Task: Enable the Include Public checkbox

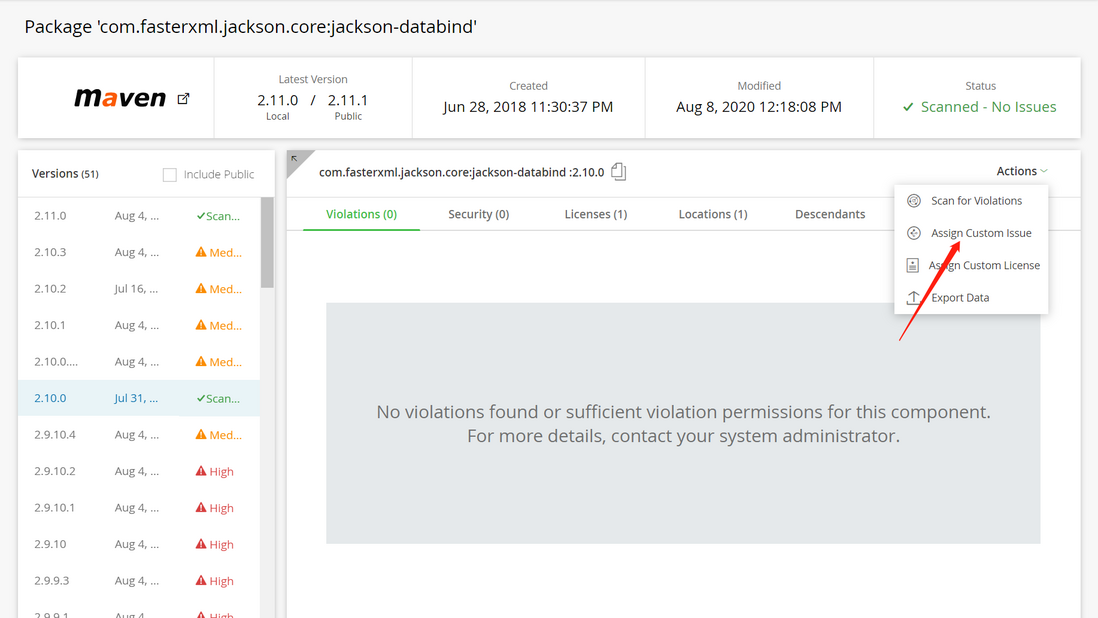Action: pyautogui.click(x=169, y=174)
